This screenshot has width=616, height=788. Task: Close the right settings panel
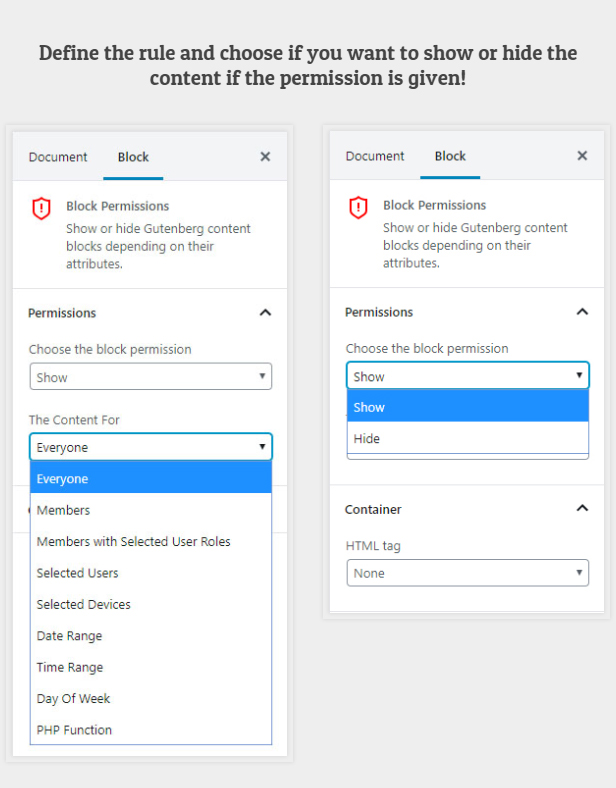click(582, 156)
